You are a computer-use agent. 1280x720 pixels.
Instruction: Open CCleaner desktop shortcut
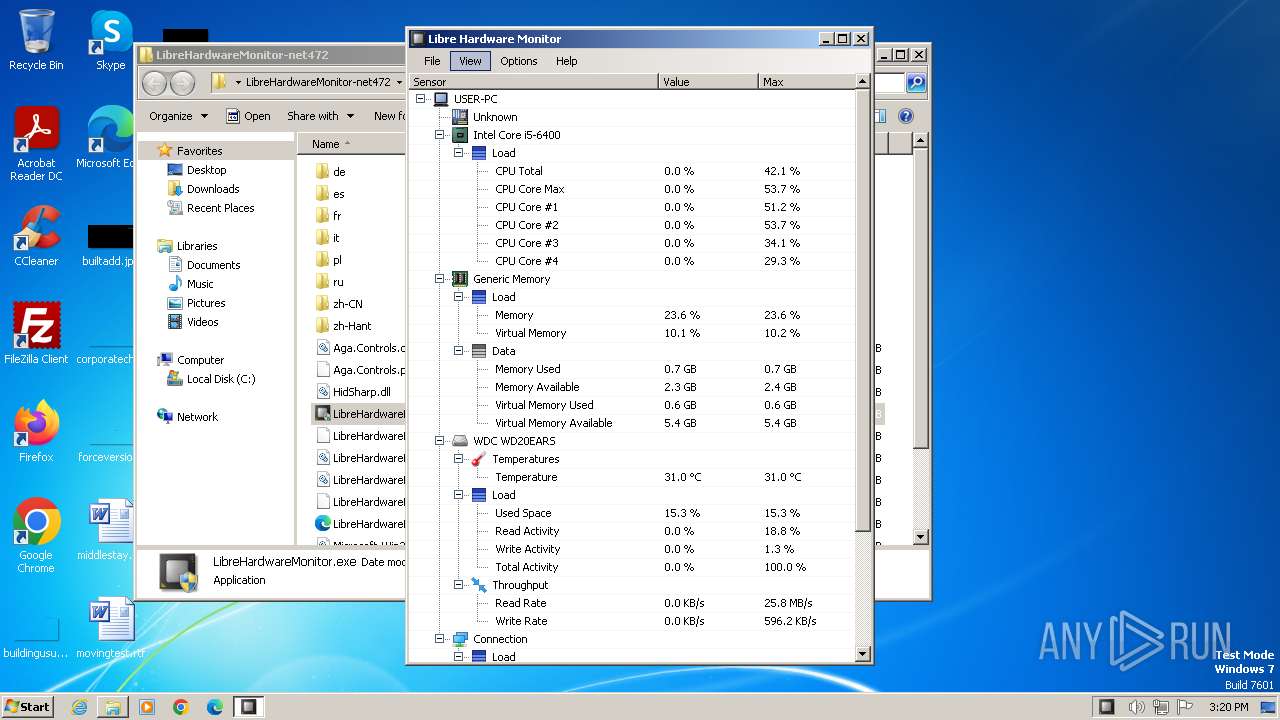point(36,236)
